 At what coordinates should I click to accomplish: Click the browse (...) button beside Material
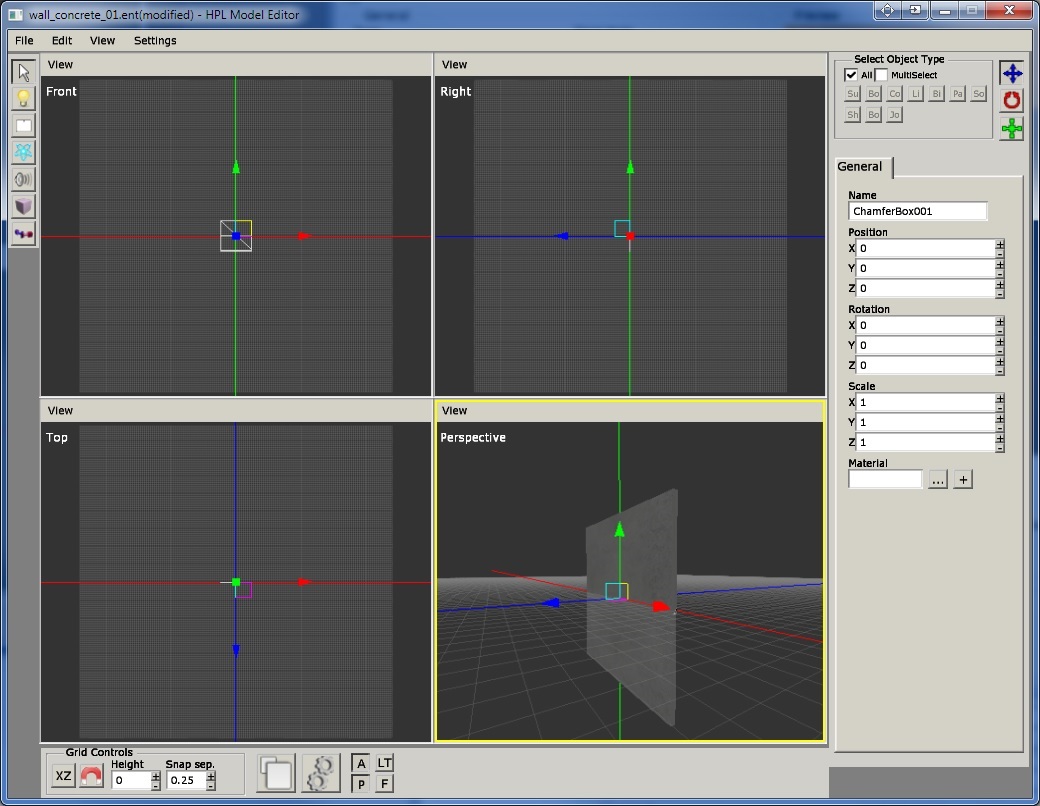click(937, 480)
